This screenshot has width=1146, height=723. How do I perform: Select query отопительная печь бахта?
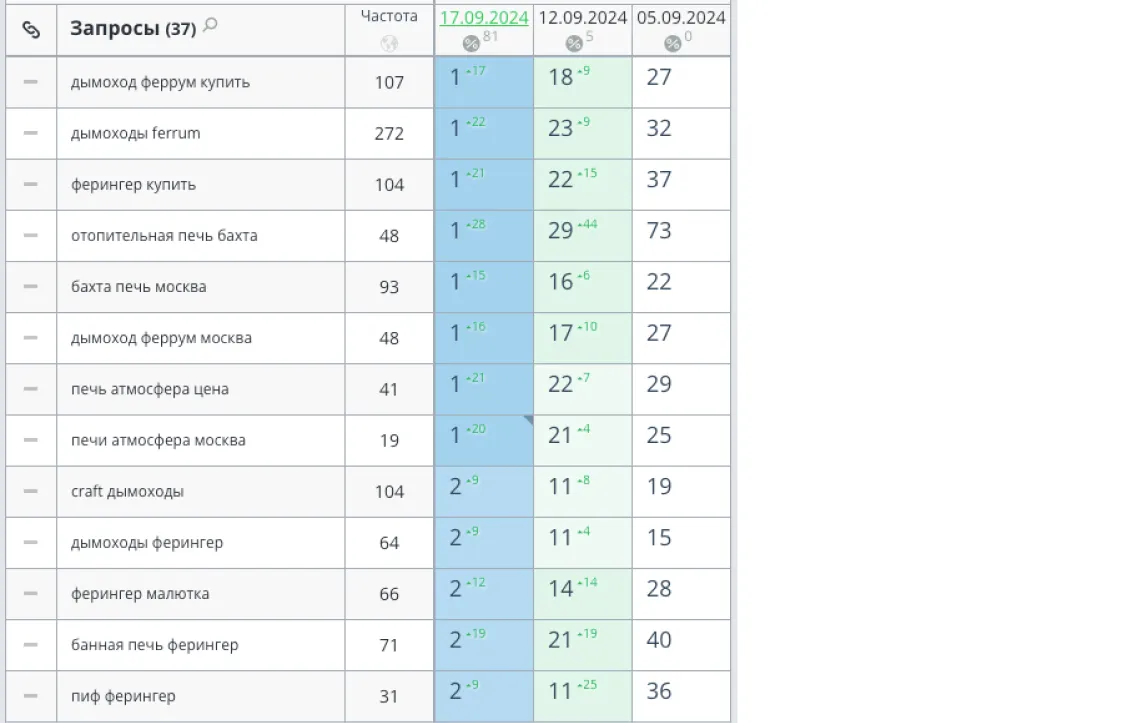click(164, 235)
